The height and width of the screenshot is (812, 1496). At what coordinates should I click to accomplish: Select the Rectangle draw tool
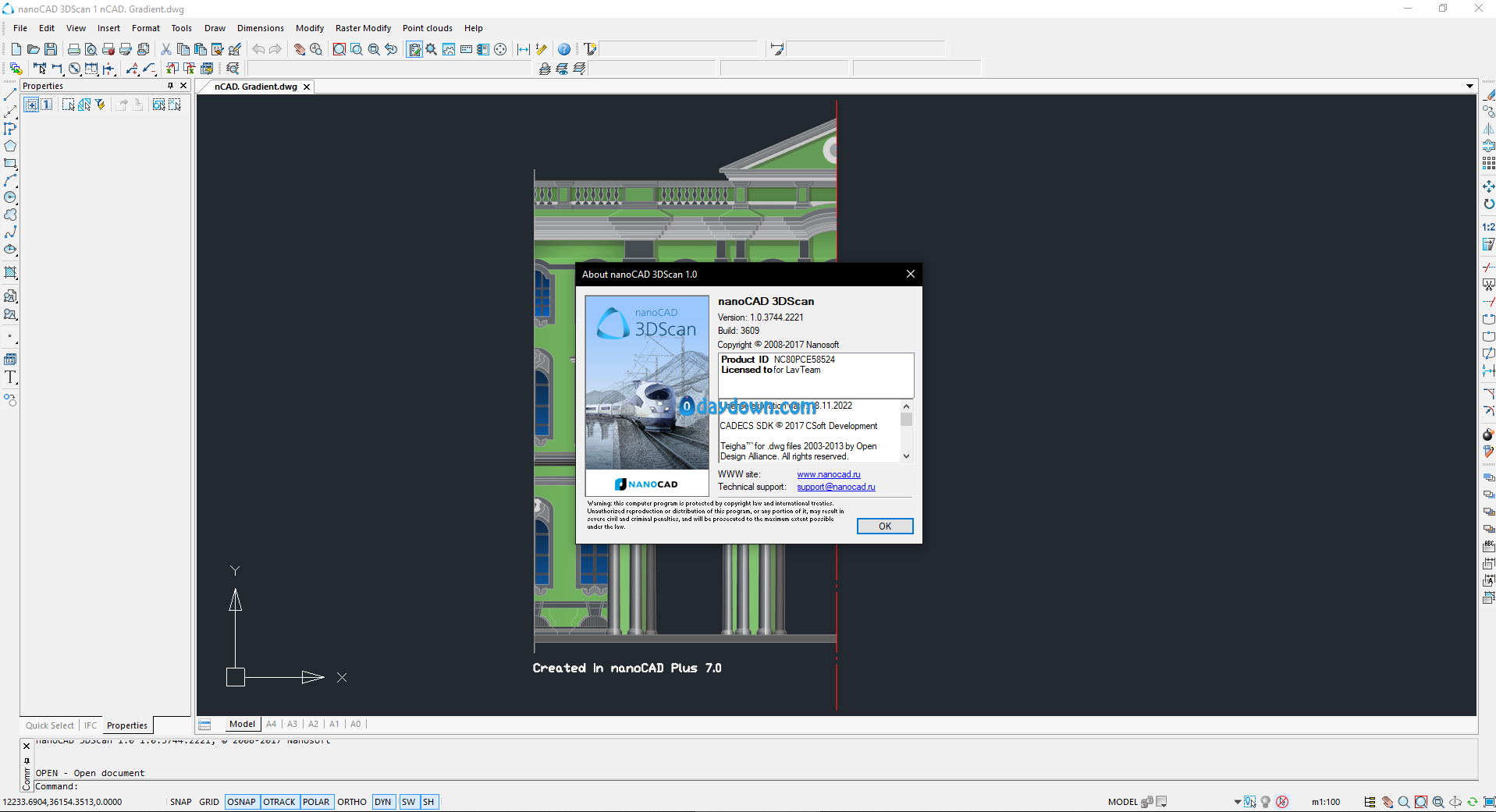tap(10, 163)
